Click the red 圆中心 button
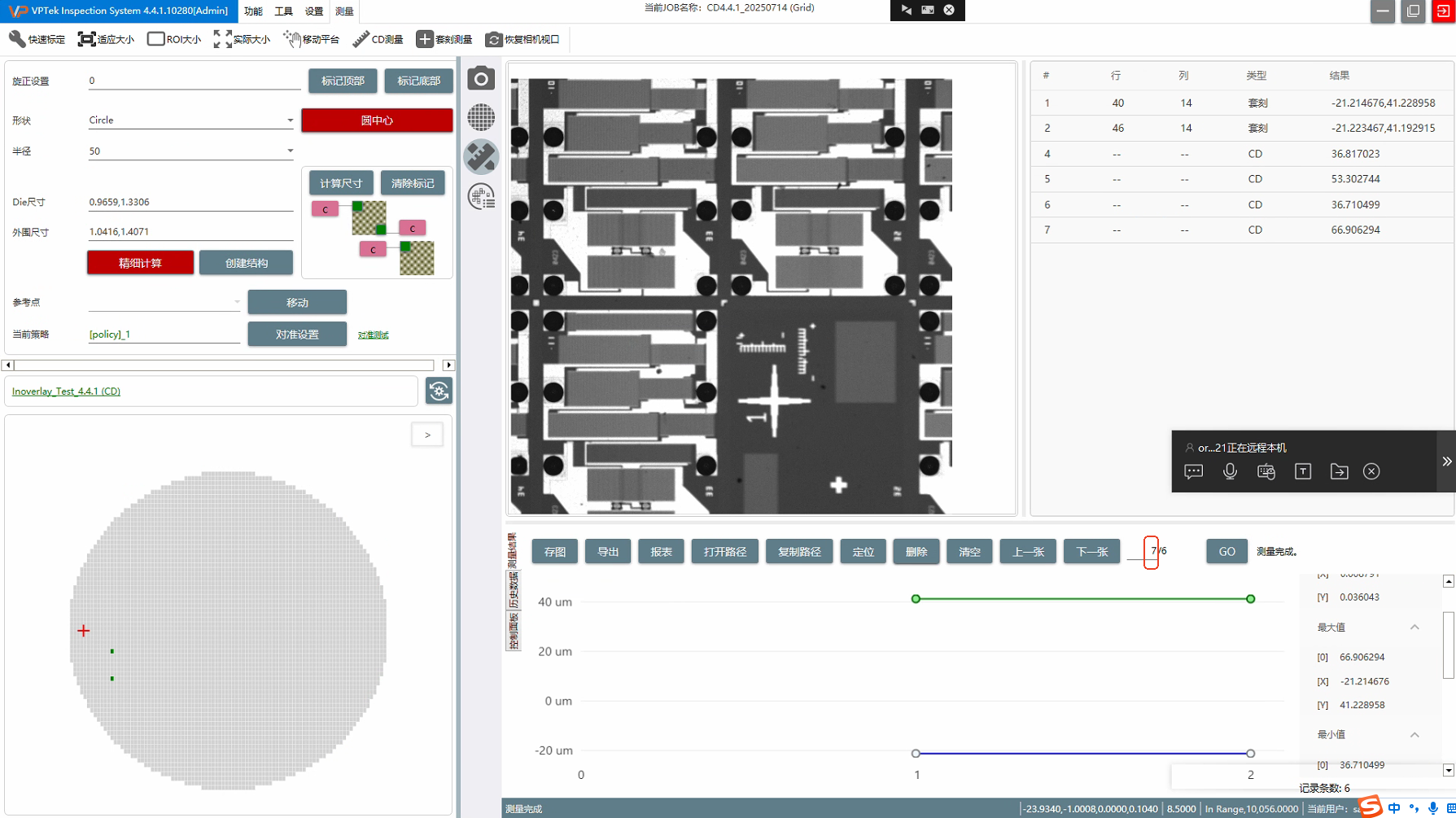This screenshot has width=1456, height=818. [377, 120]
